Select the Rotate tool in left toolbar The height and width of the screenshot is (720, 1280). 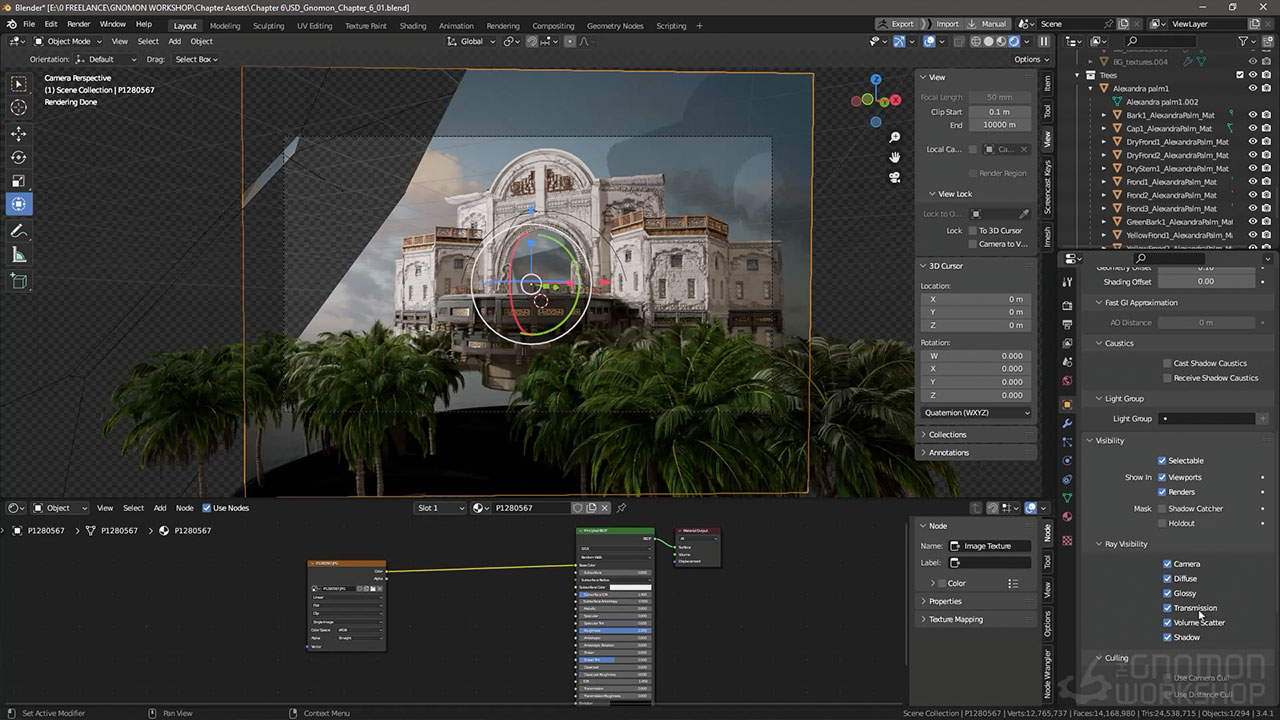[19, 157]
